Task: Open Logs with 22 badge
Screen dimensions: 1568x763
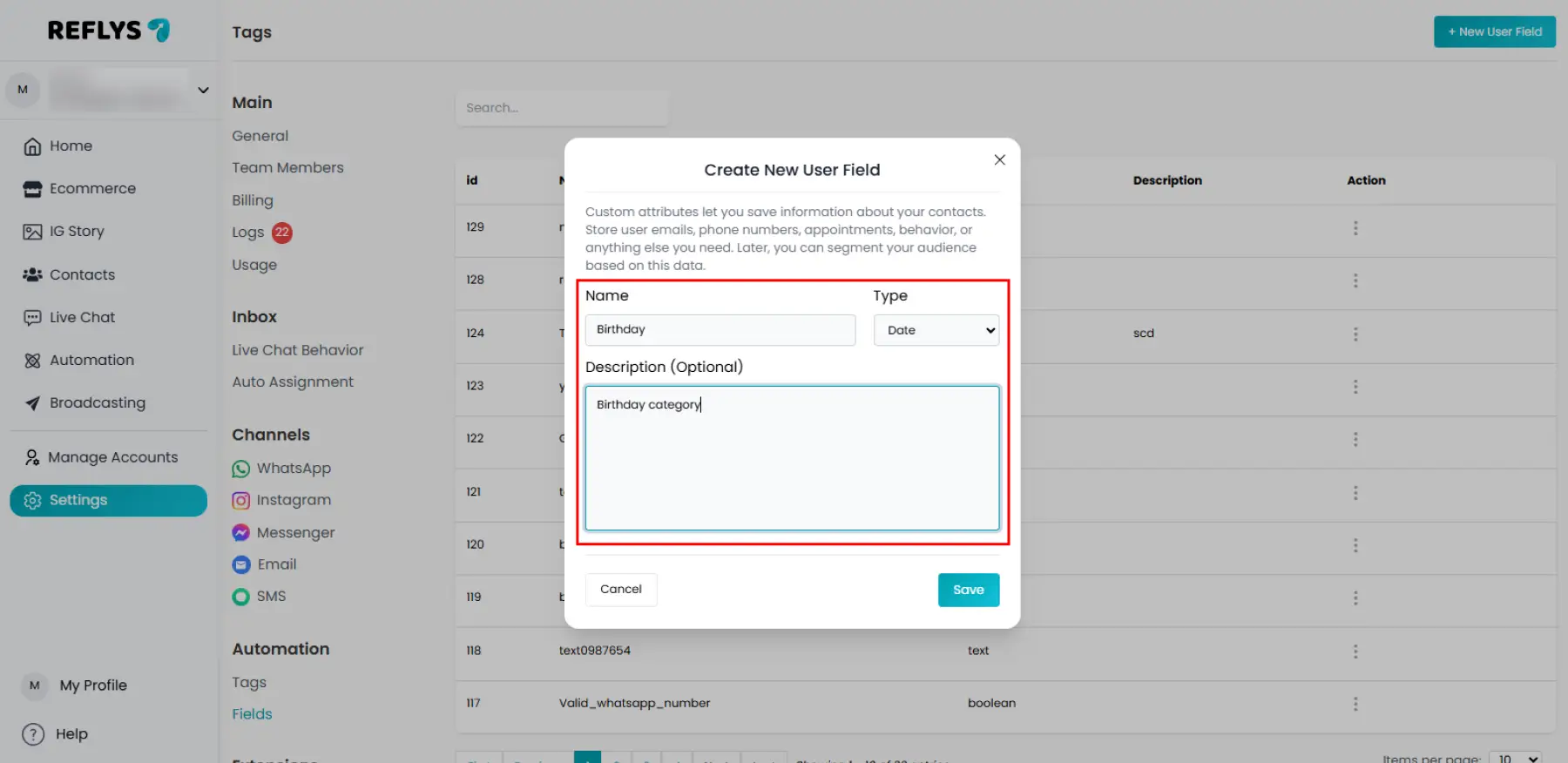Action: coord(248,233)
